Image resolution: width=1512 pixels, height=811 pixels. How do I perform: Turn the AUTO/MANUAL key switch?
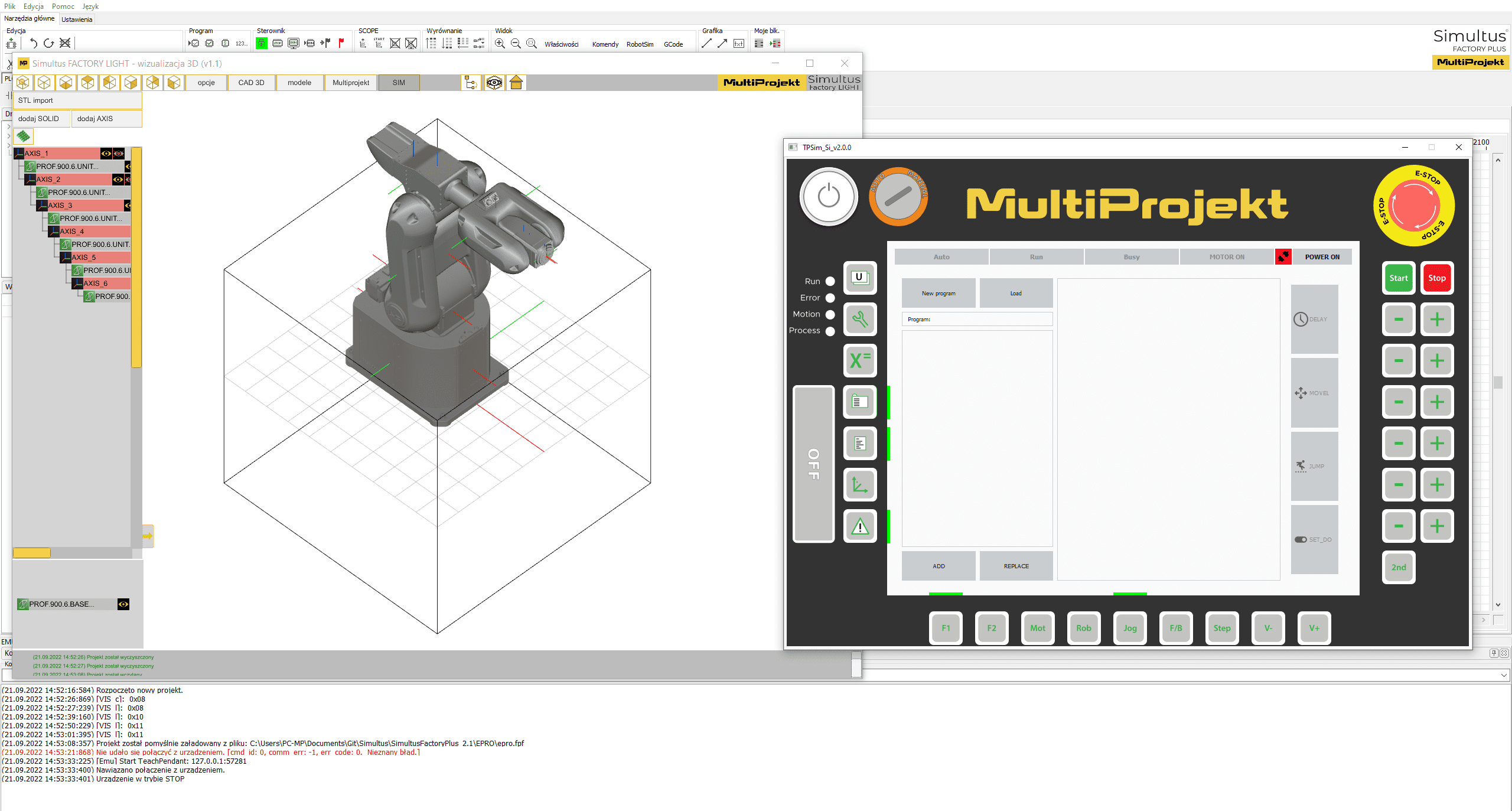click(x=898, y=196)
